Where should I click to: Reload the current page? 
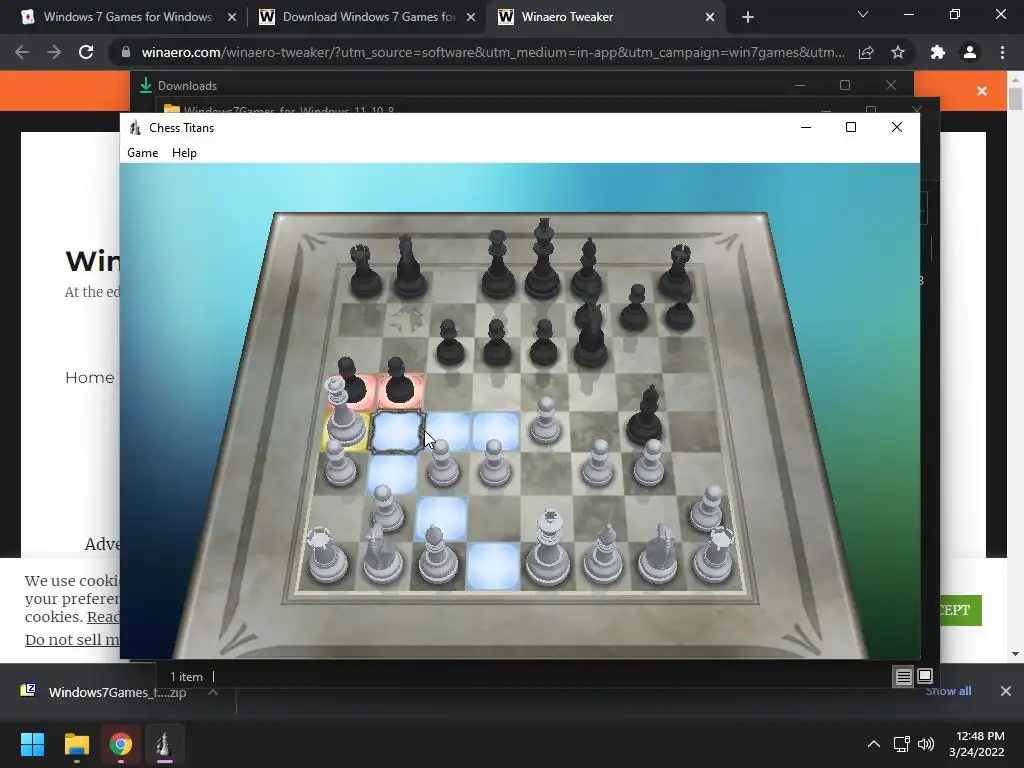click(x=86, y=52)
